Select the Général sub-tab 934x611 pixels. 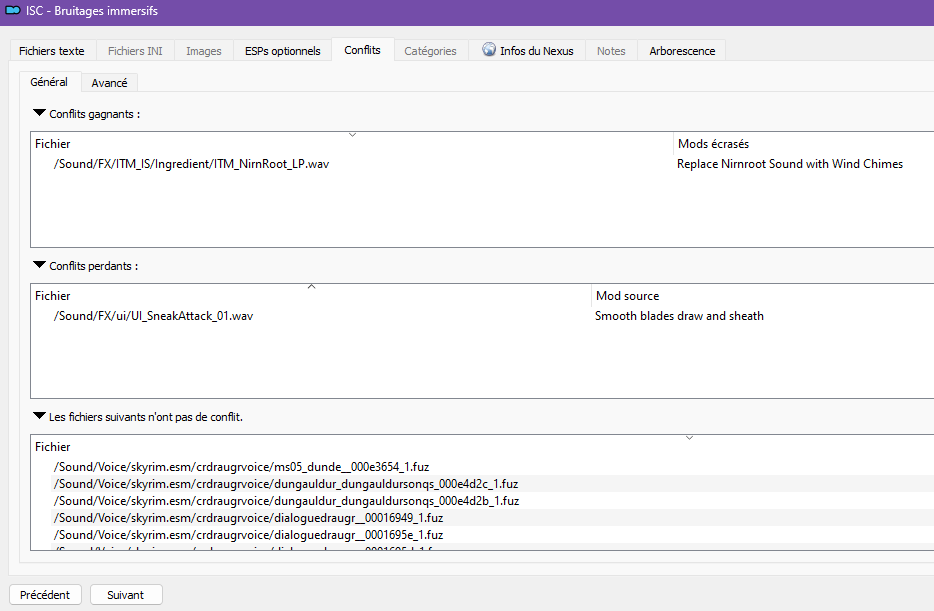click(x=49, y=82)
